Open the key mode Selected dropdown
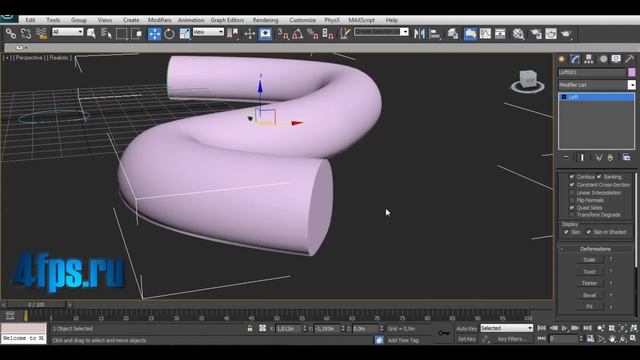 (x=507, y=328)
